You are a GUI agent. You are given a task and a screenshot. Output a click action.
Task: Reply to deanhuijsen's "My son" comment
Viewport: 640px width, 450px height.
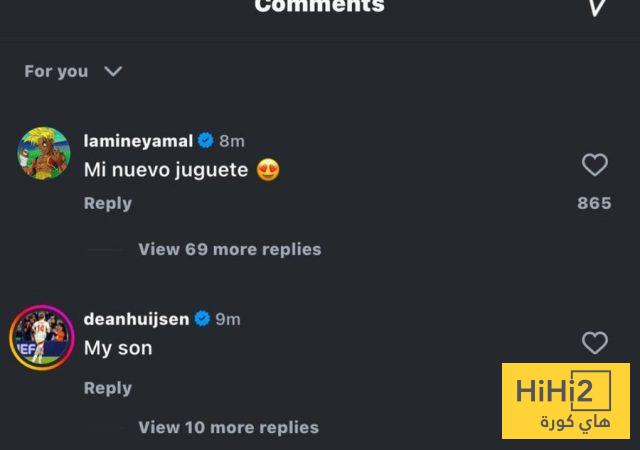point(107,388)
